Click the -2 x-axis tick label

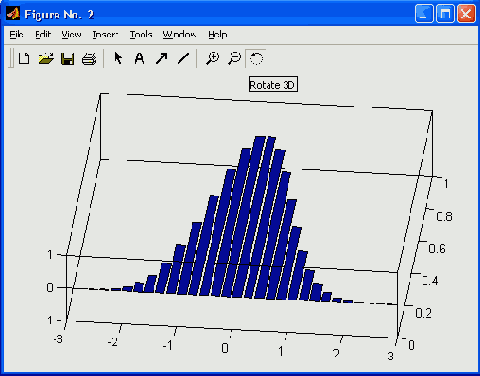(113, 342)
